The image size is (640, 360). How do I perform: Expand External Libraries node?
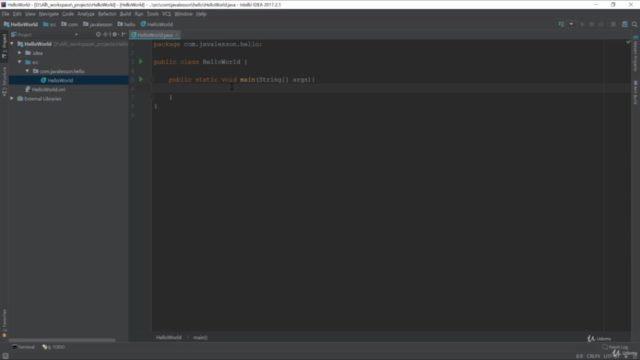(x=12, y=99)
